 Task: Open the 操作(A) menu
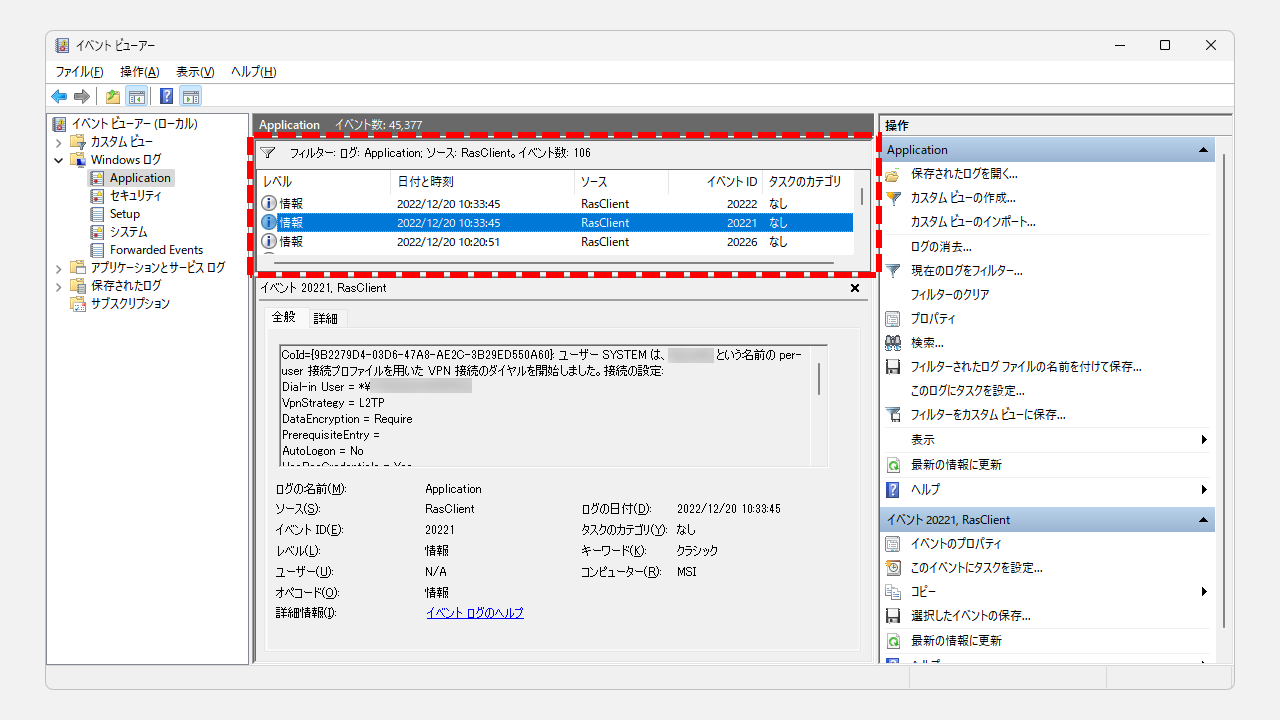[x=139, y=71]
